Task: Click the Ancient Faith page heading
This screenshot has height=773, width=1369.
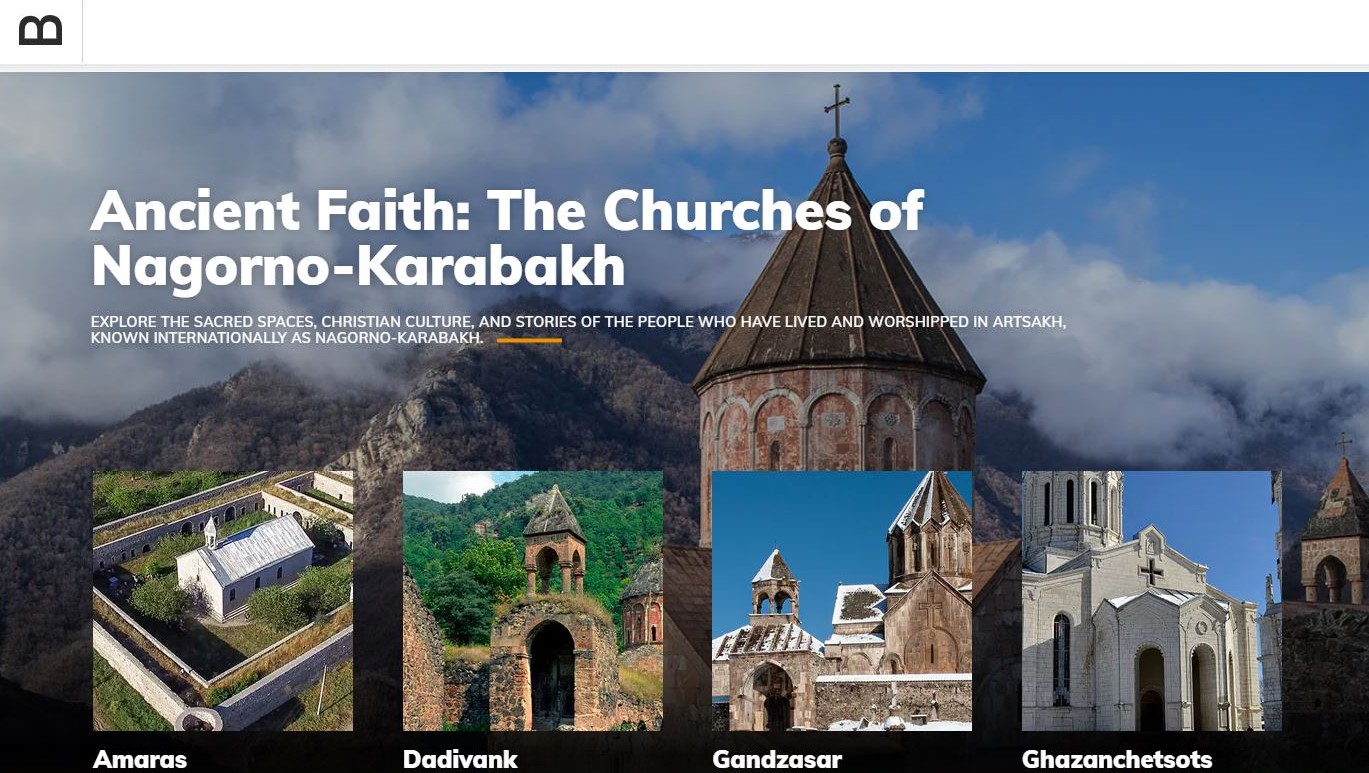Action: 507,238
